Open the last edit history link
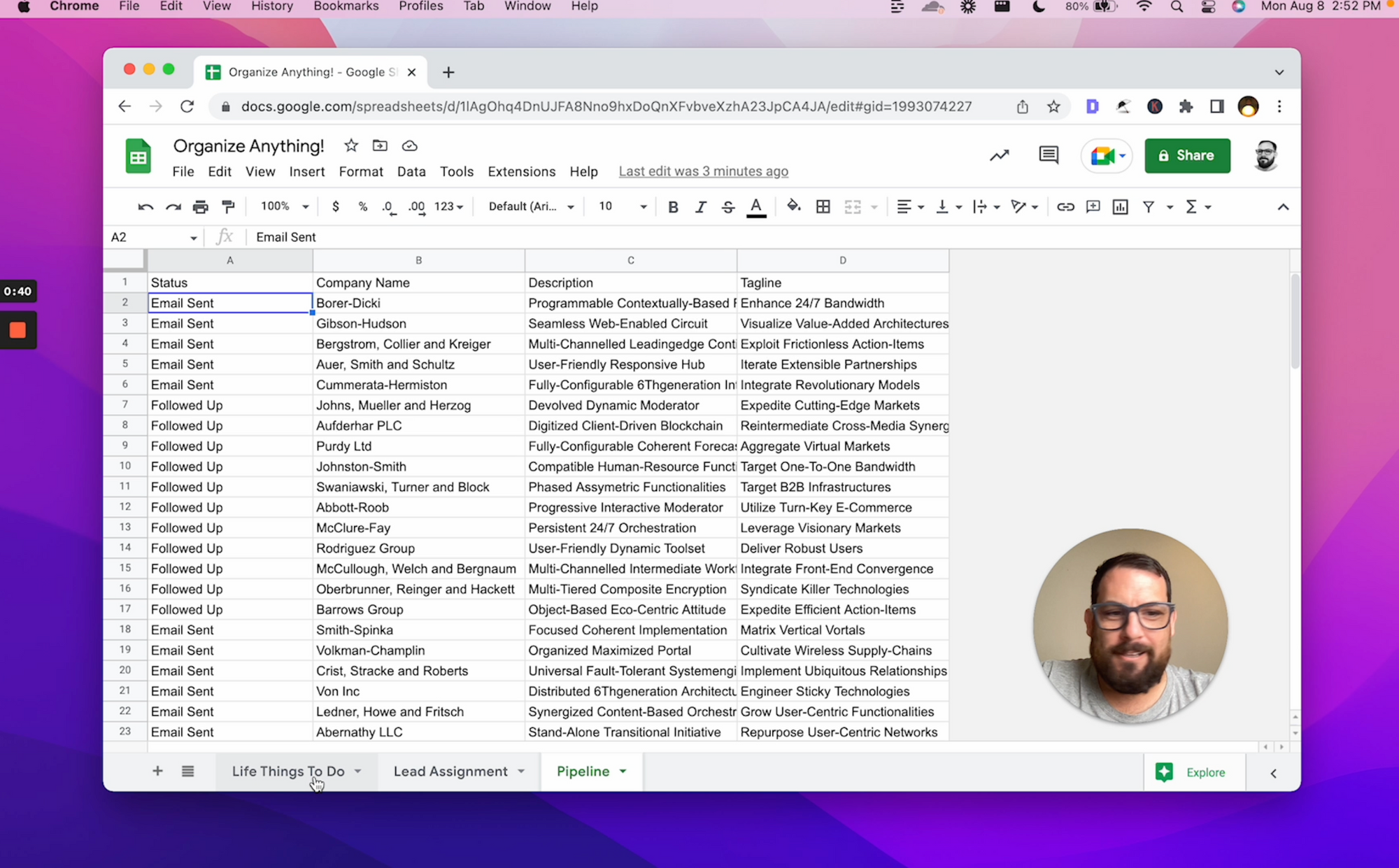1399x868 pixels. tap(703, 171)
